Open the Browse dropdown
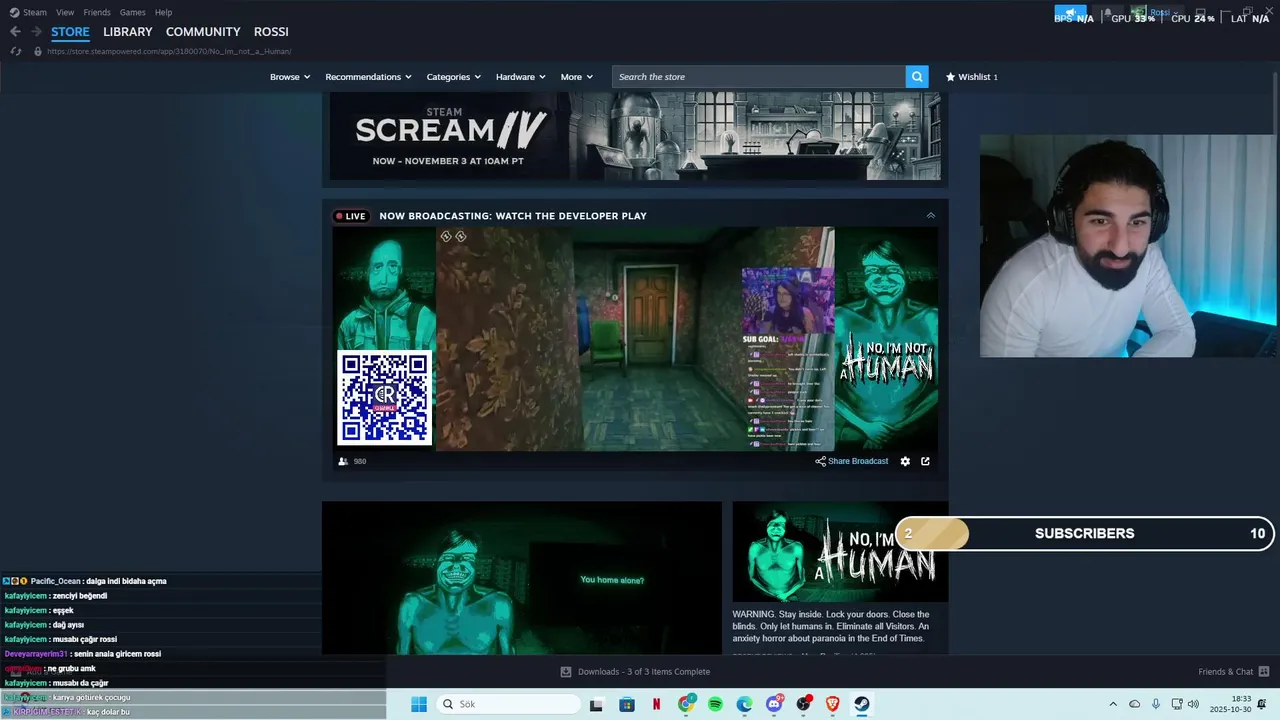Screen dimensions: 1280x720 (x=290, y=77)
